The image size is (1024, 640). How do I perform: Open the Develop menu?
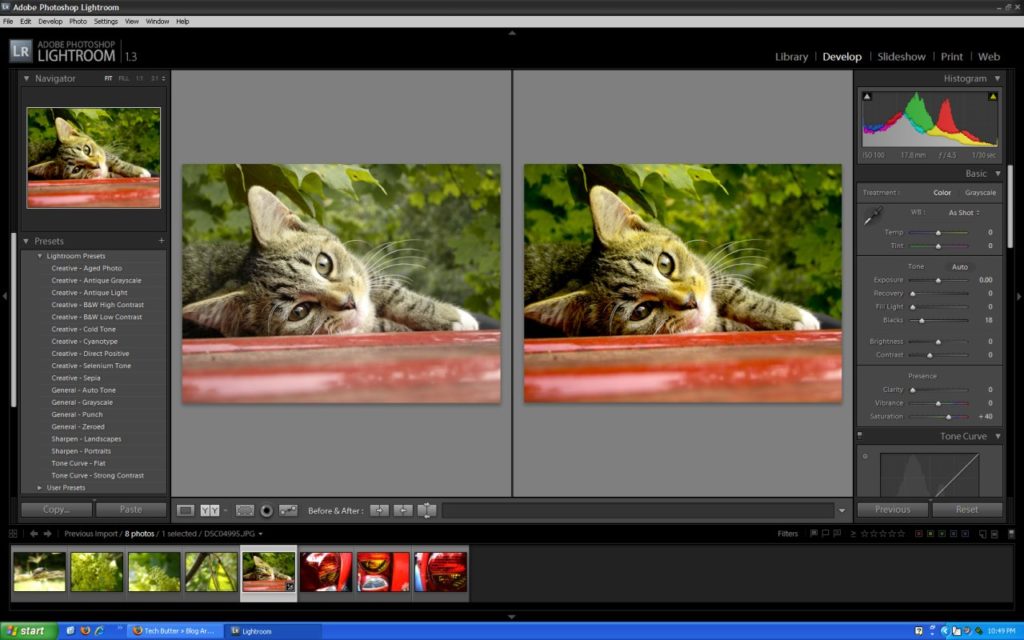[50, 22]
